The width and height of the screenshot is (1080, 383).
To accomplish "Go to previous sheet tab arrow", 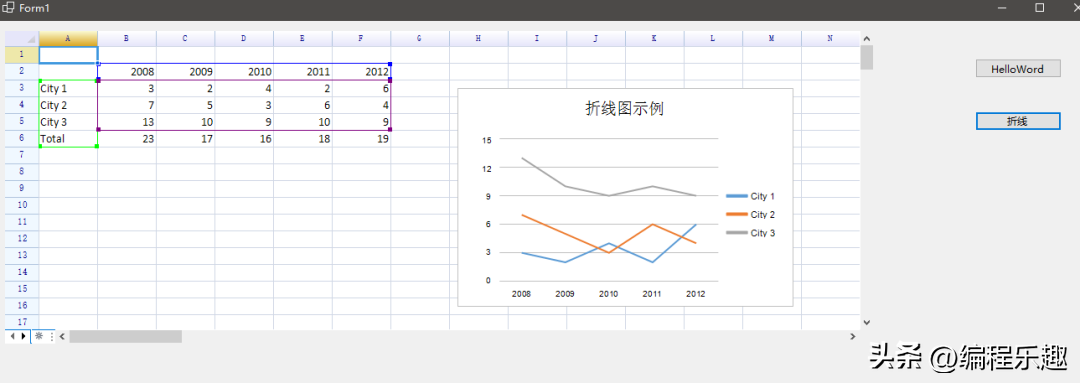I will click(13, 336).
